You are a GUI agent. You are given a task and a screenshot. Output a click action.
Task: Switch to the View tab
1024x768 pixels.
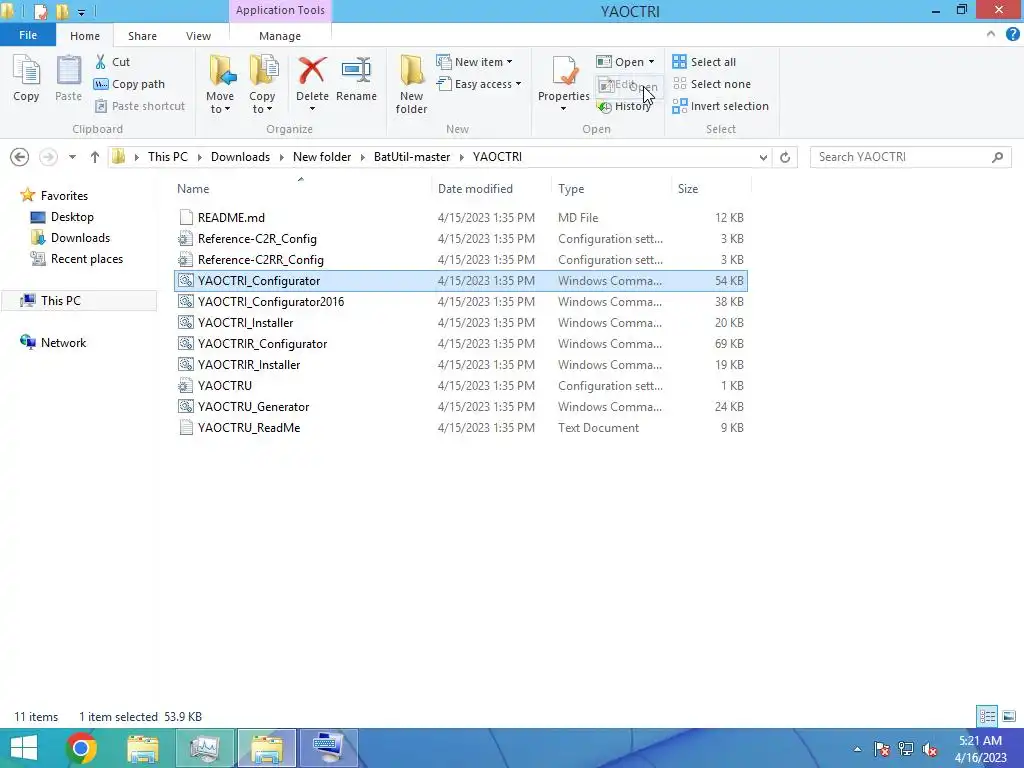pos(198,36)
